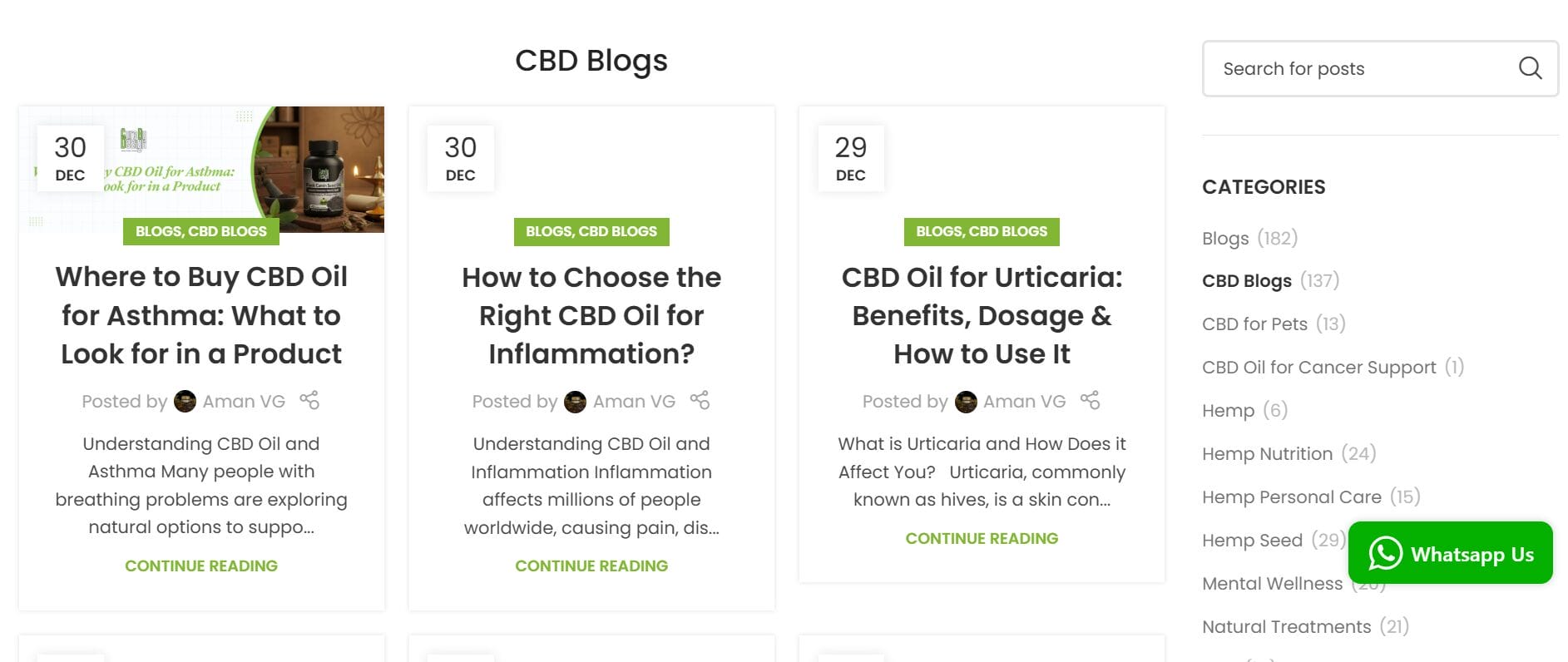This screenshot has width=1568, height=662.
Task: Continue reading the Inflammation article
Action: click(591, 566)
